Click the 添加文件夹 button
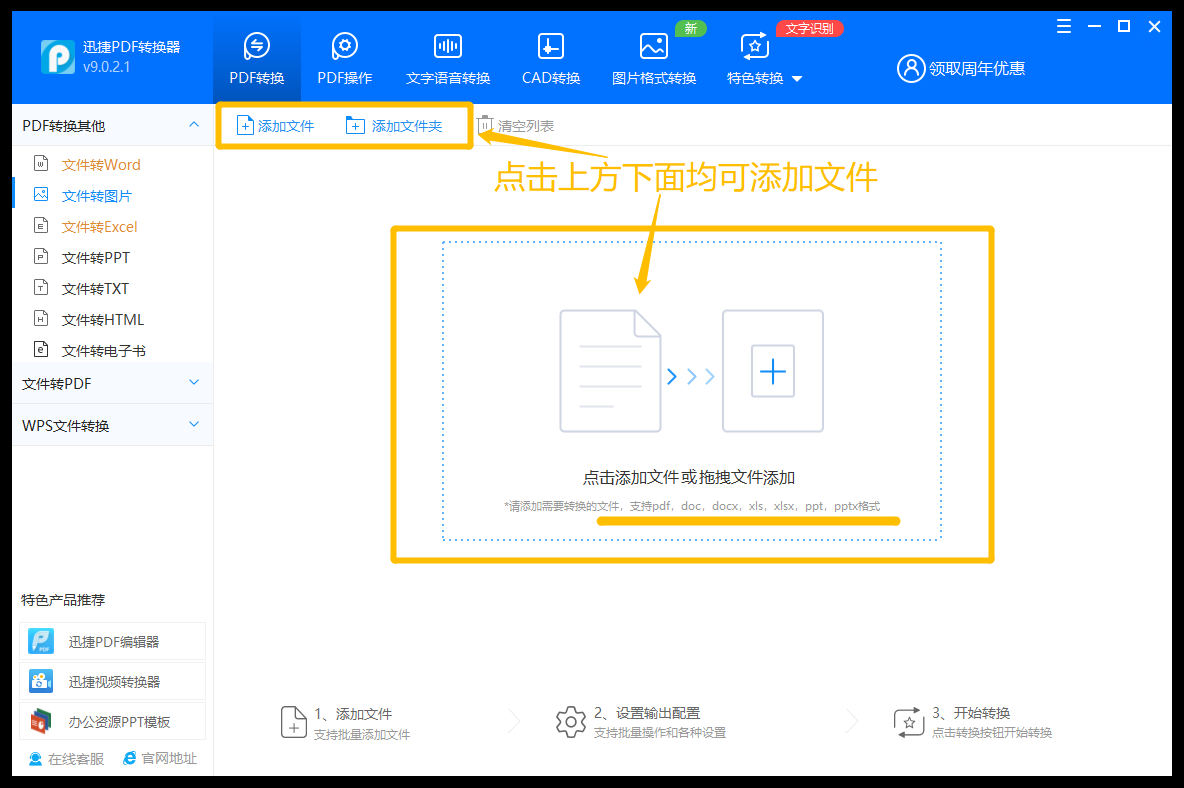 point(394,125)
